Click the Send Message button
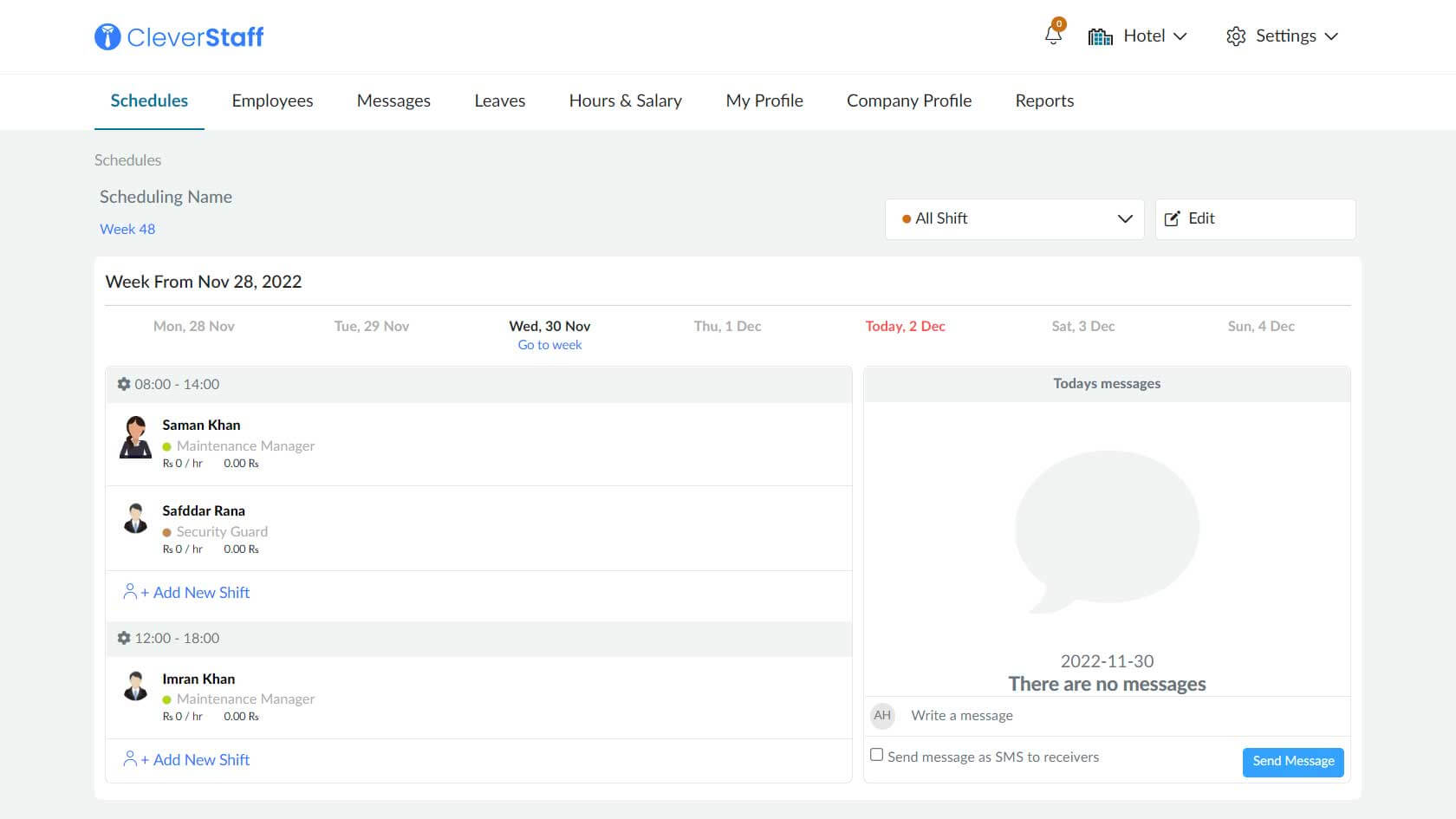Viewport: 1456px width, 819px height. 1292,761
